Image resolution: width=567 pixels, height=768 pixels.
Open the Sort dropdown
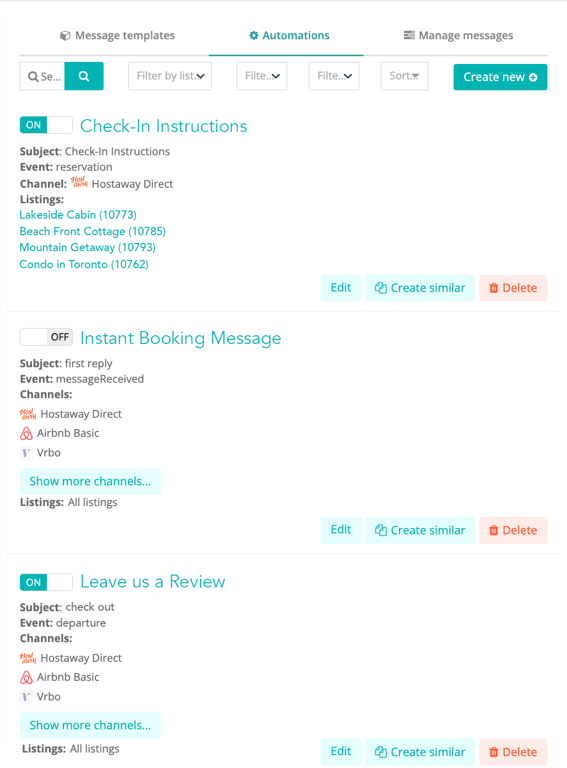404,76
